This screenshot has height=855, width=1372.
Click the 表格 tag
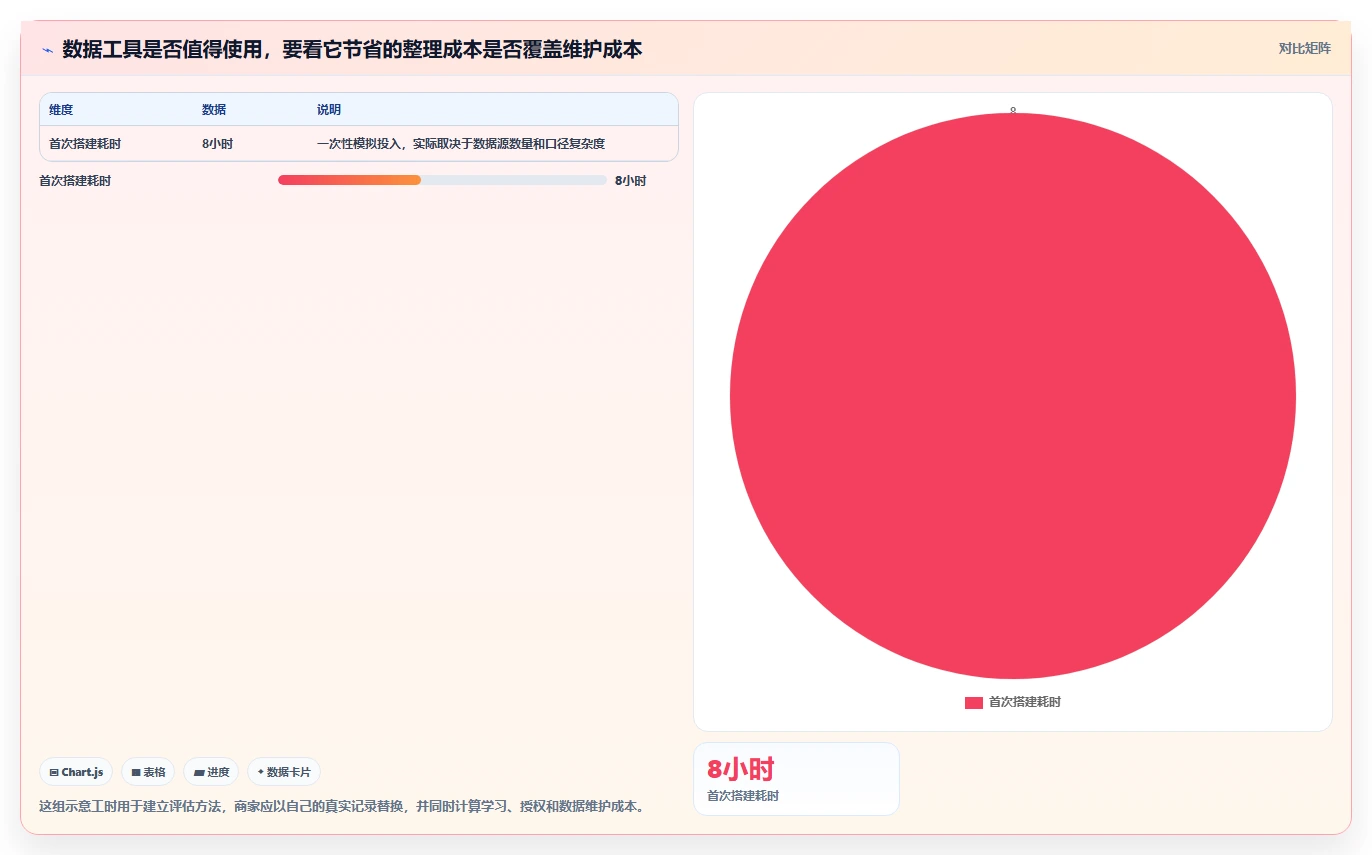148,772
